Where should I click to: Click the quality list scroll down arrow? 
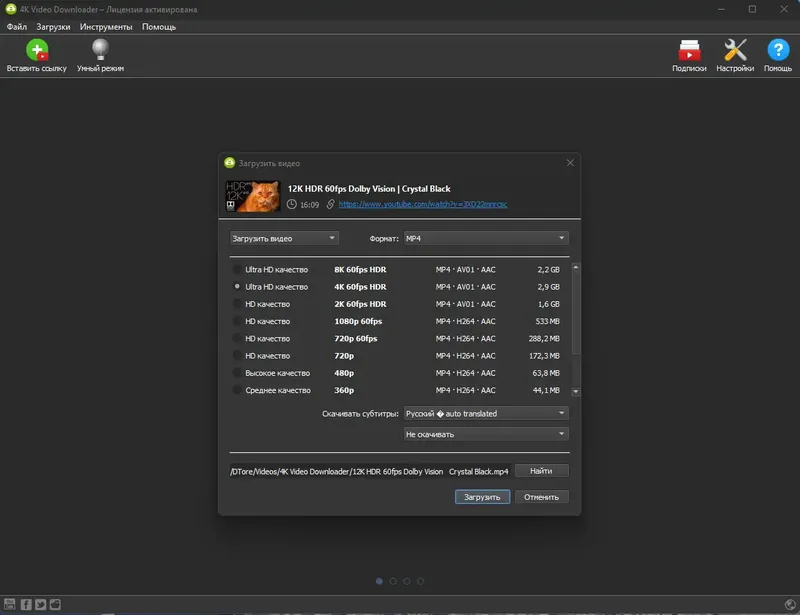(576, 391)
